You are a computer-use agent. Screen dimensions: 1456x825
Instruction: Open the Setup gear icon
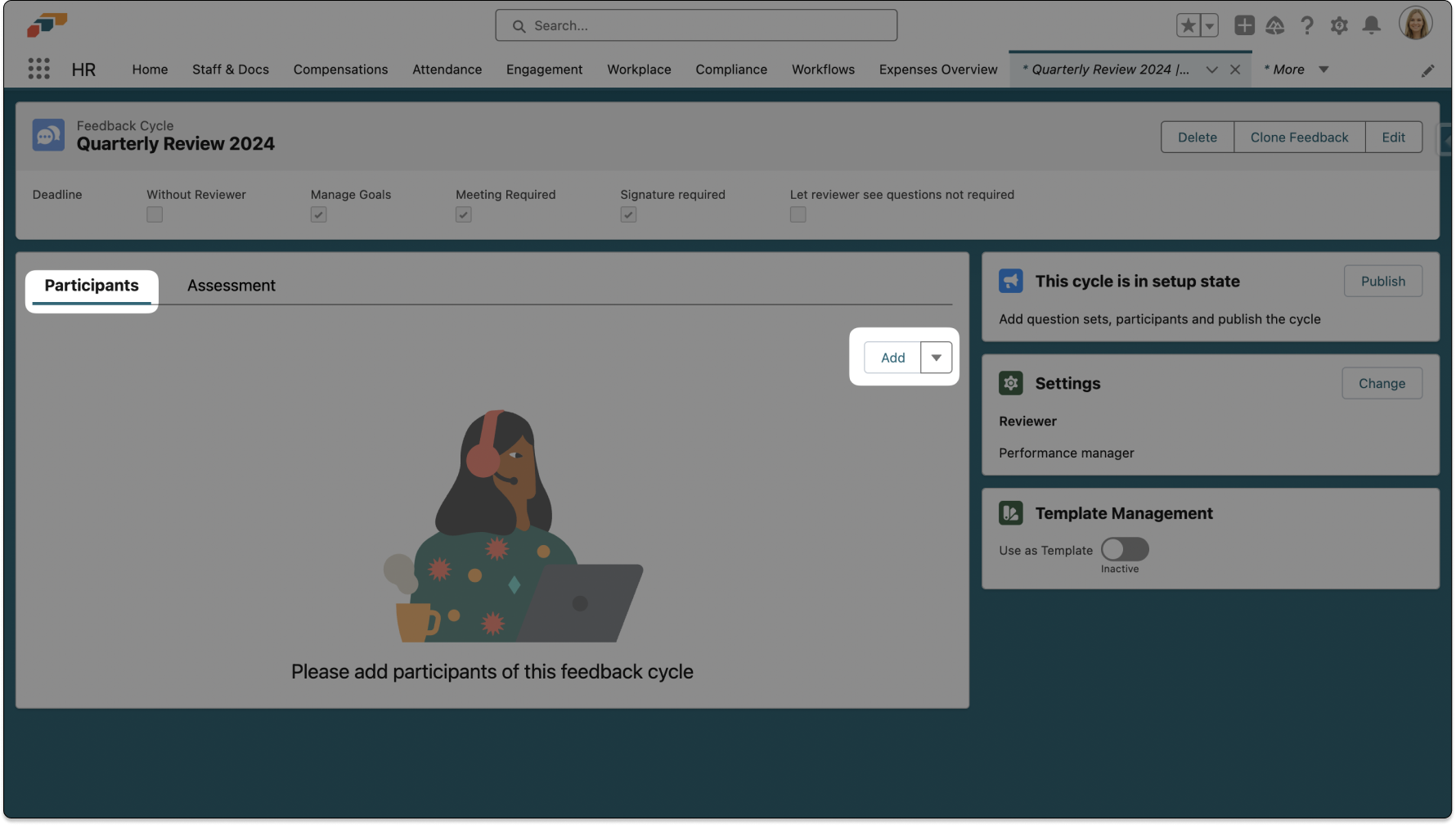[1339, 25]
